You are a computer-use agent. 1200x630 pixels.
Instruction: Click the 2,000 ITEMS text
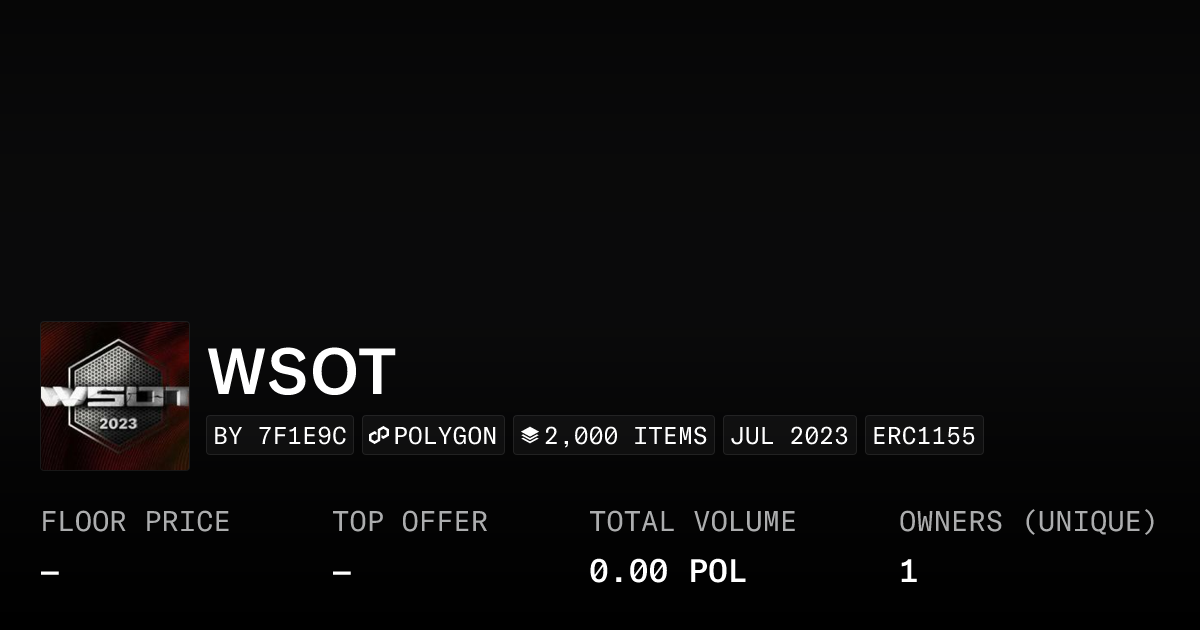click(x=626, y=436)
